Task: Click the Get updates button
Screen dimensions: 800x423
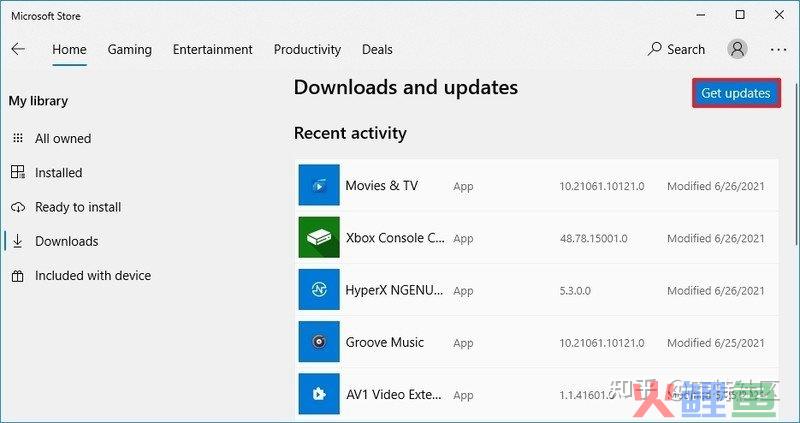Action: 736,93
